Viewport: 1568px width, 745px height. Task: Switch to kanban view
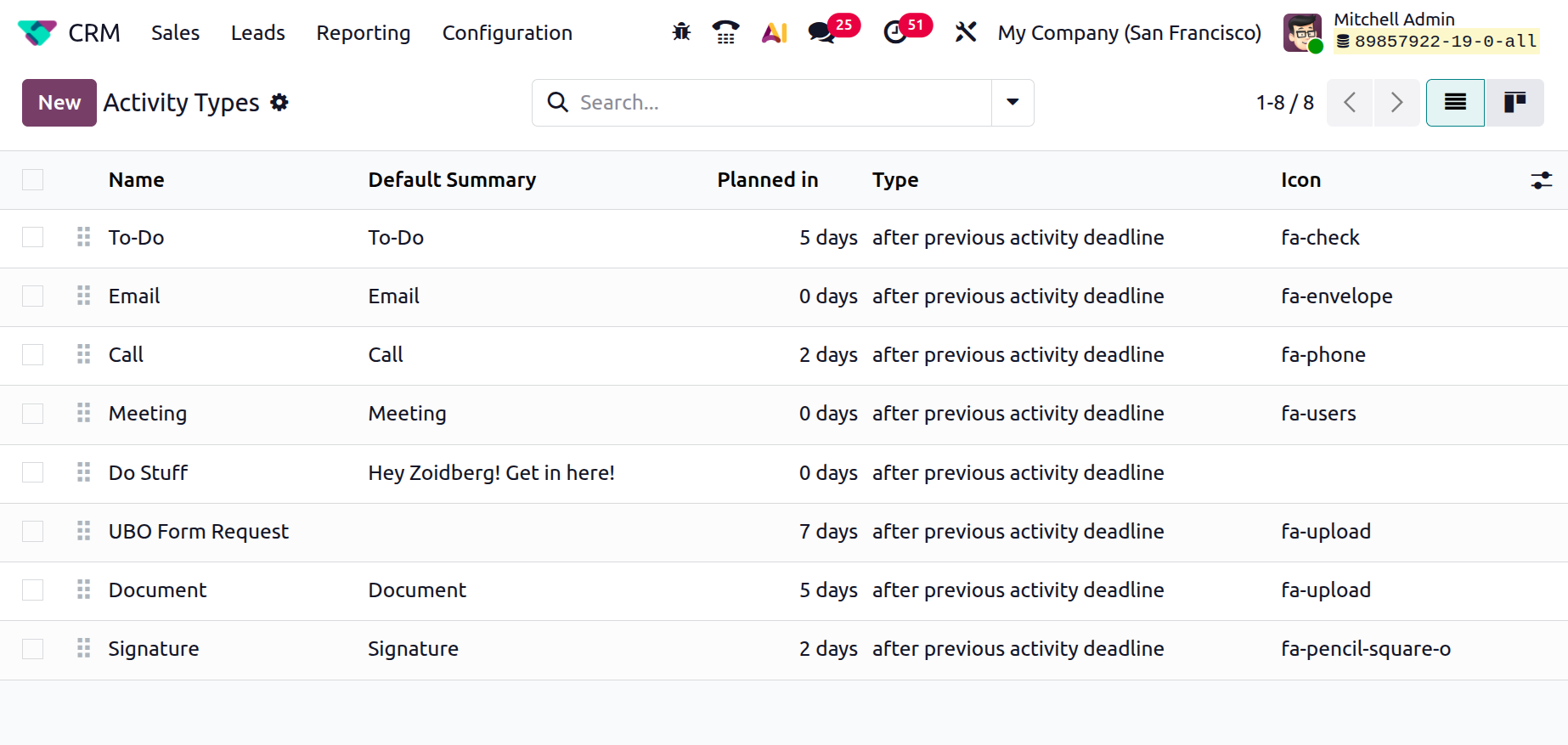[x=1514, y=103]
